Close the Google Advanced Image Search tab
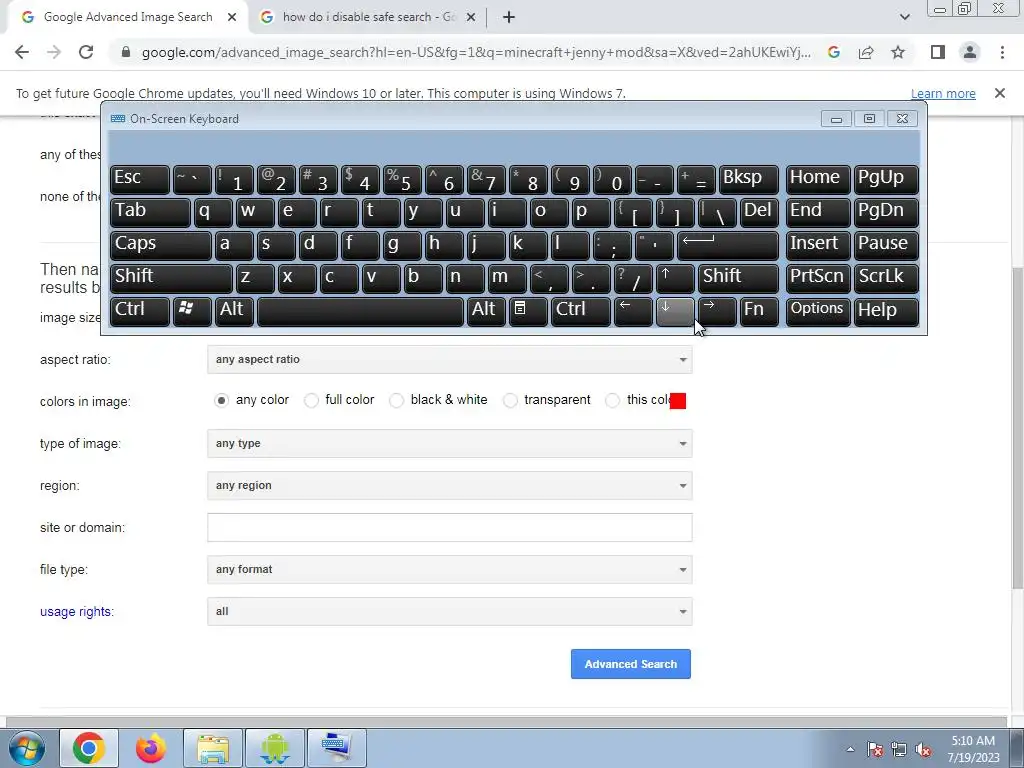The width and height of the screenshot is (1024, 768). [x=232, y=17]
